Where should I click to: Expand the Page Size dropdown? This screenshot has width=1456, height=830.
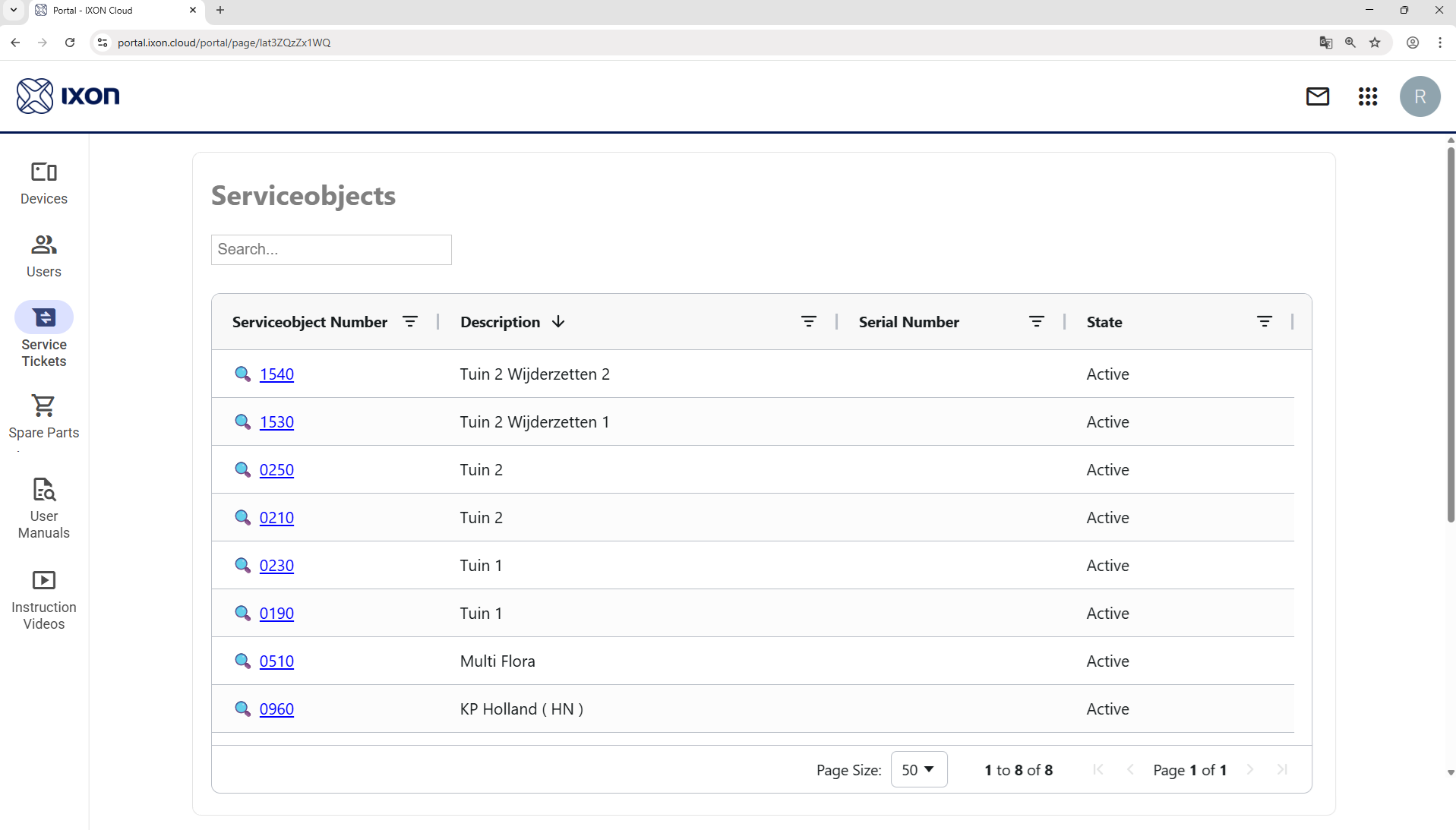tap(918, 769)
